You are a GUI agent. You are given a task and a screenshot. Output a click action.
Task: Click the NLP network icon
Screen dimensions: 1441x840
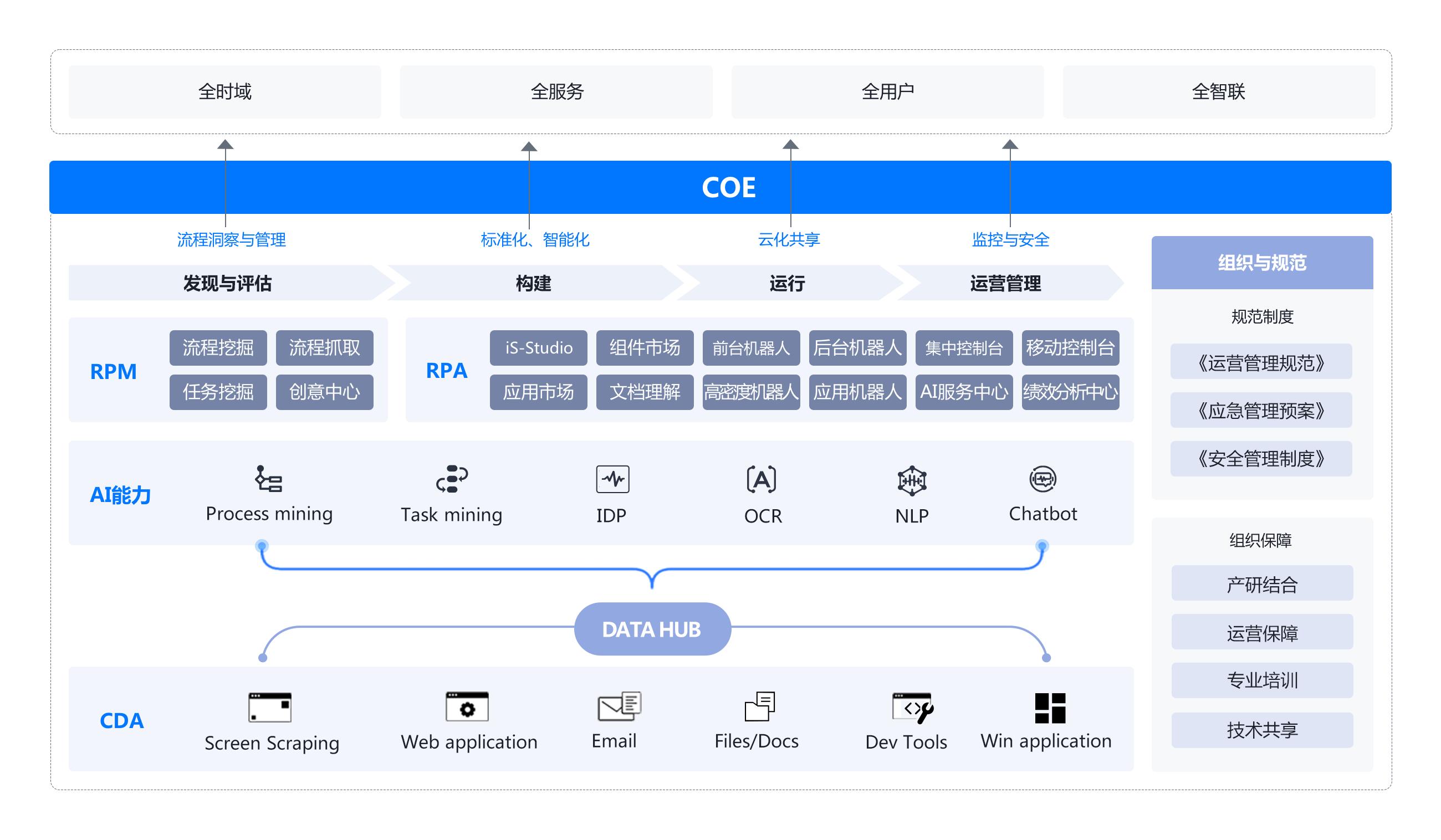pyautogui.click(x=912, y=480)
